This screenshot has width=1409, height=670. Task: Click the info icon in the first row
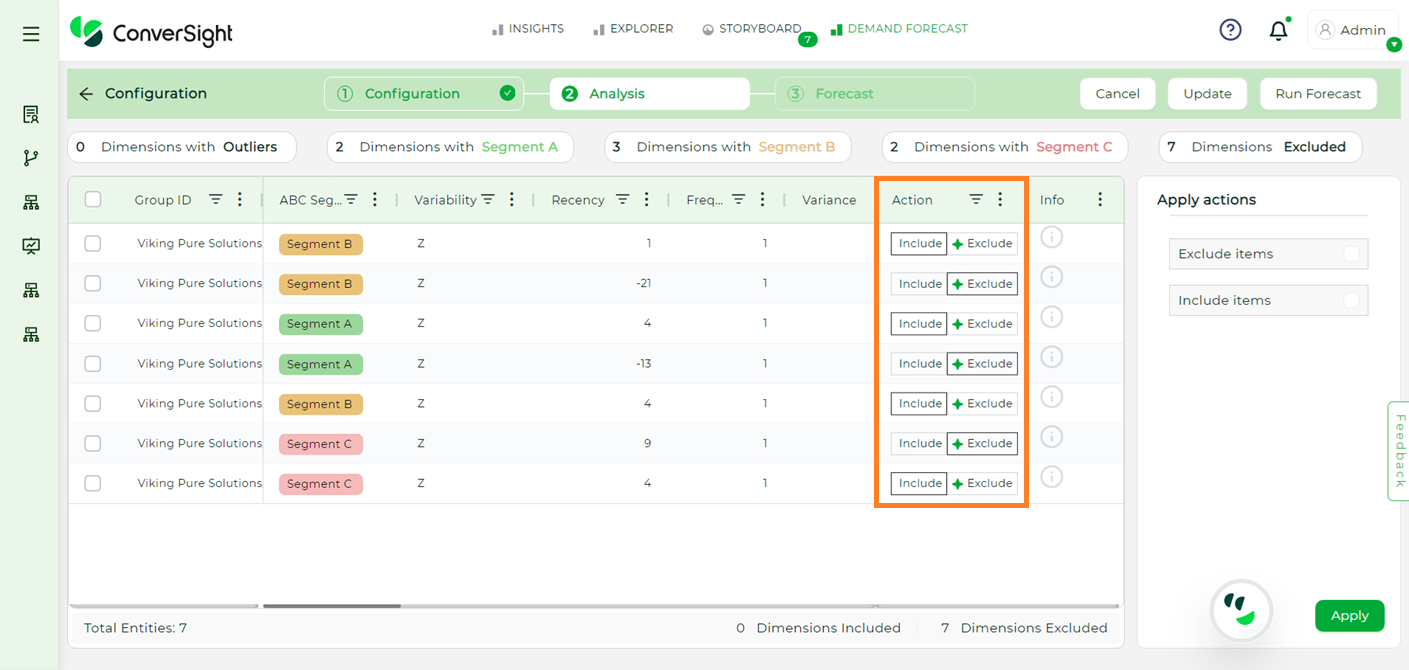[1051, 237]
